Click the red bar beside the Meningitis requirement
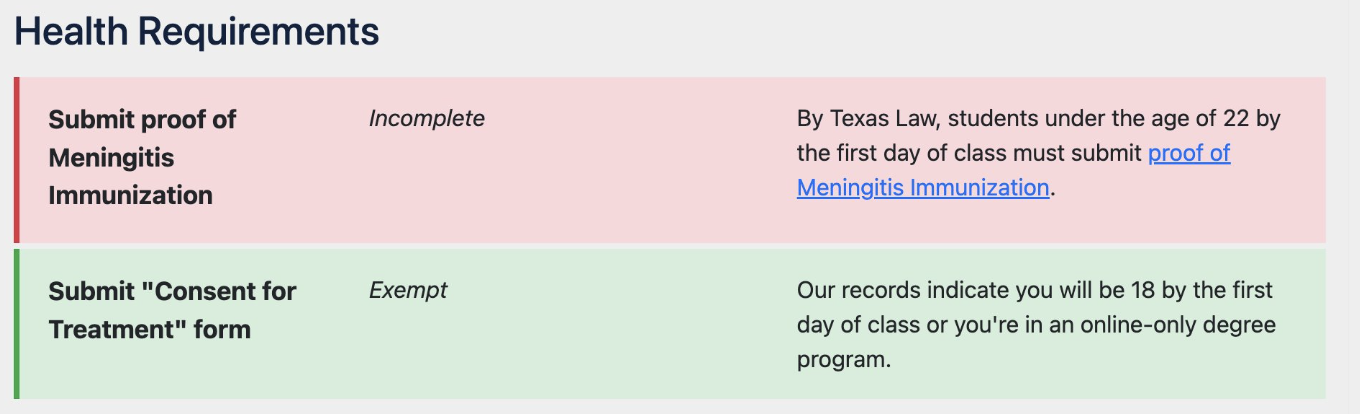Viewport: 1360px width, 414px height. coord(16,160)
